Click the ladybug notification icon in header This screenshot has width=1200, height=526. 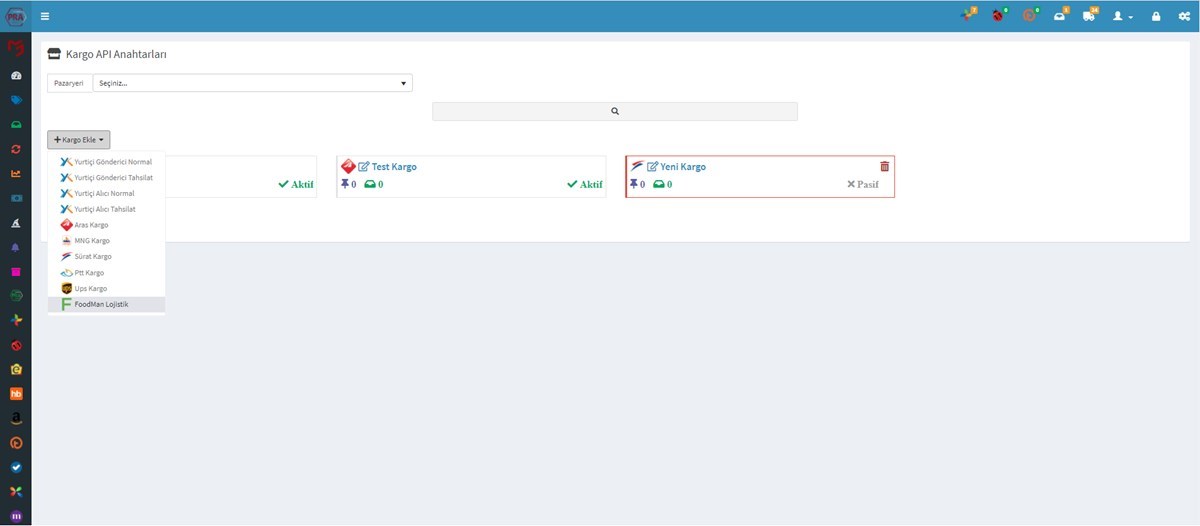tap(998, 16)
